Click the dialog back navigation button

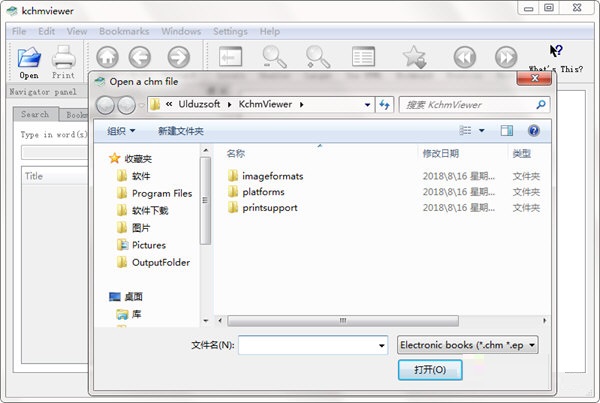[105, 105]
